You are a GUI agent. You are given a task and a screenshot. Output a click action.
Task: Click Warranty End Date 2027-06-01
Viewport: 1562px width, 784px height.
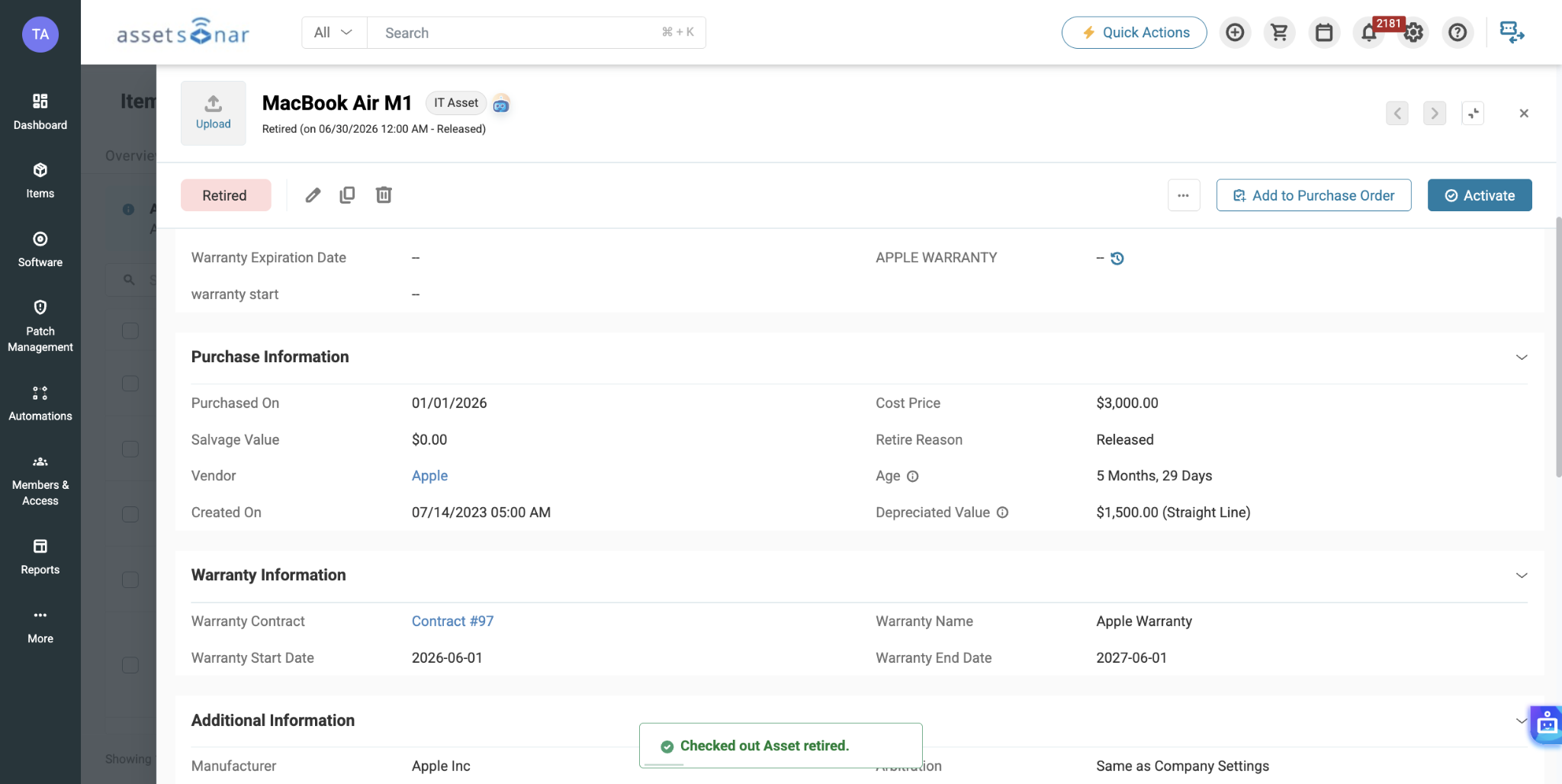coord(1132,658)
